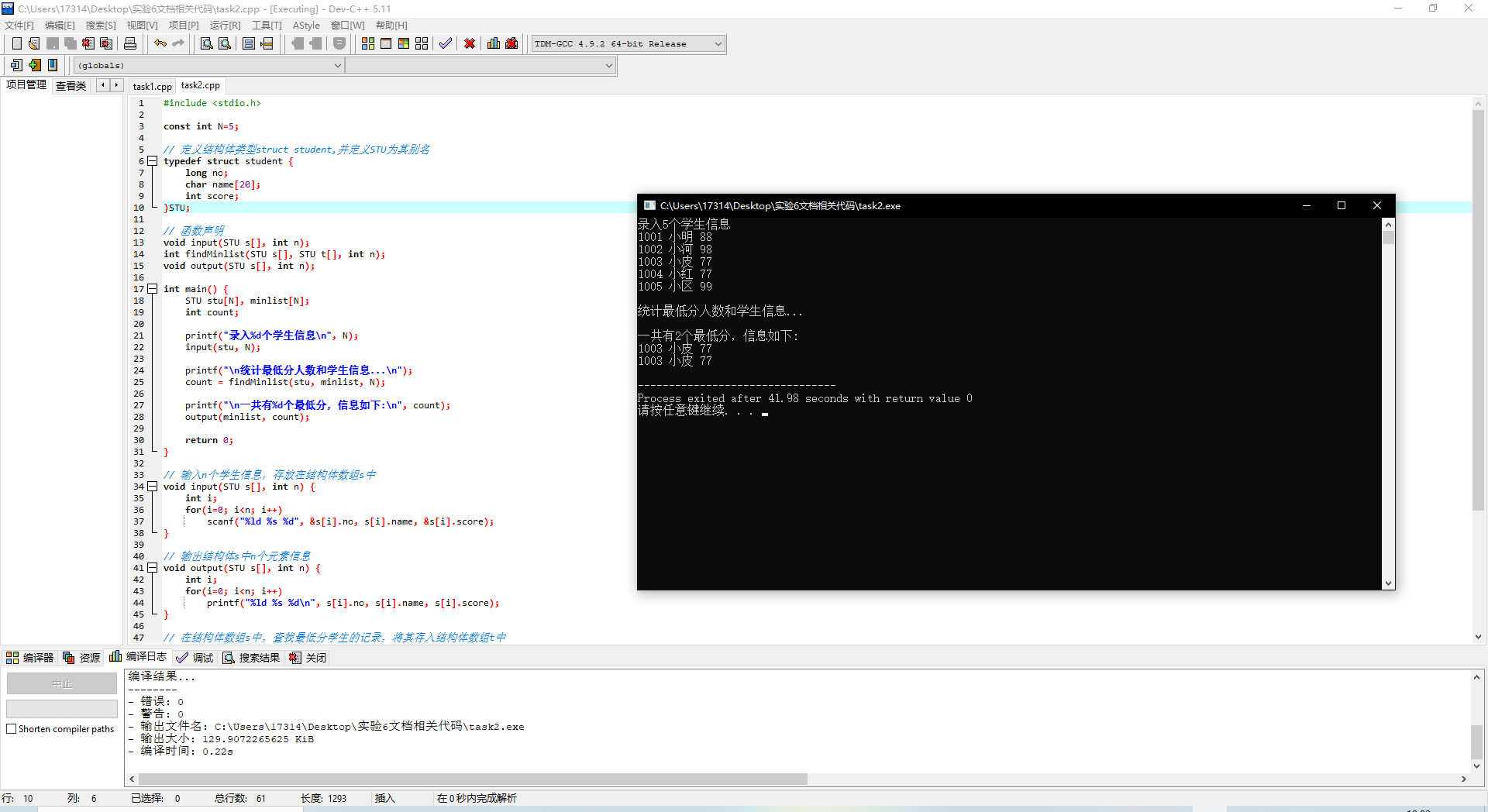Click the Rebuild All grid icon
The width and height of the screenshot is (1488, 812).
(422, 43)
